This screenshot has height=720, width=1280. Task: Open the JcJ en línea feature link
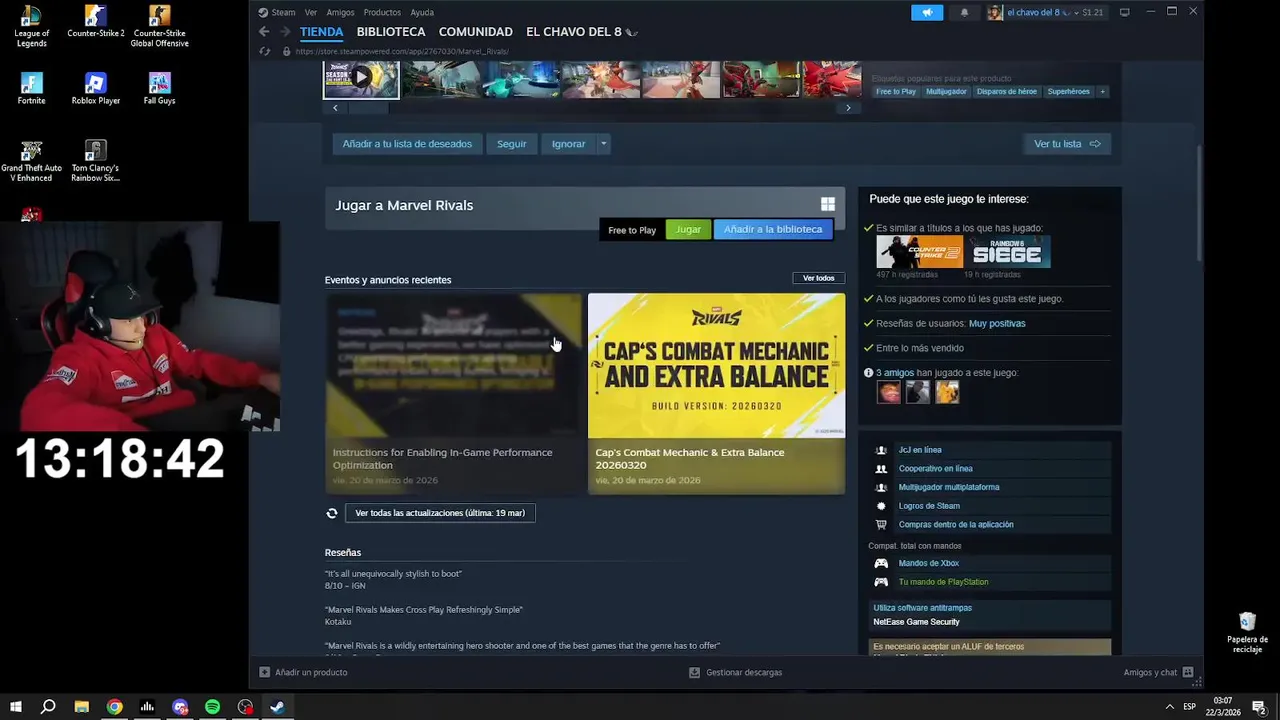point(920,450)
